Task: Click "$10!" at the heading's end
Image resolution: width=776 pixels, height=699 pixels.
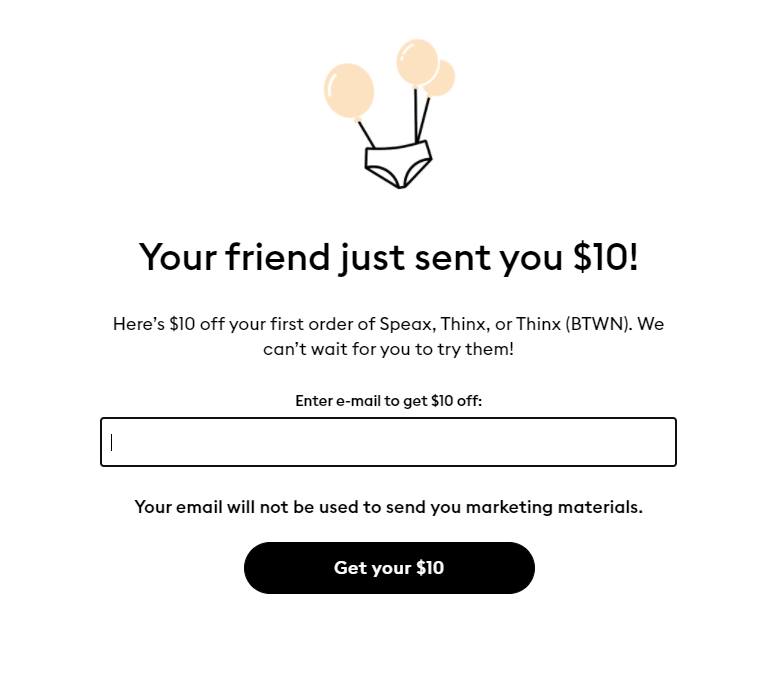Action: click(x=606, y=257)
